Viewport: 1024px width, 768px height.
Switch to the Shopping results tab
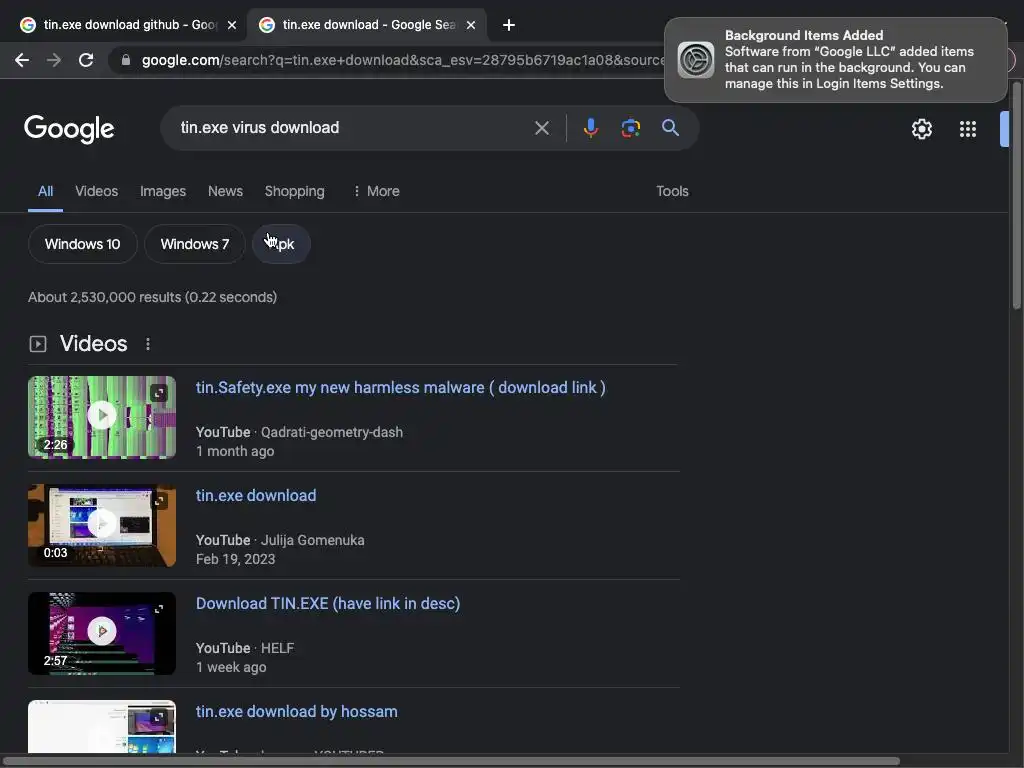click(295, 191)
